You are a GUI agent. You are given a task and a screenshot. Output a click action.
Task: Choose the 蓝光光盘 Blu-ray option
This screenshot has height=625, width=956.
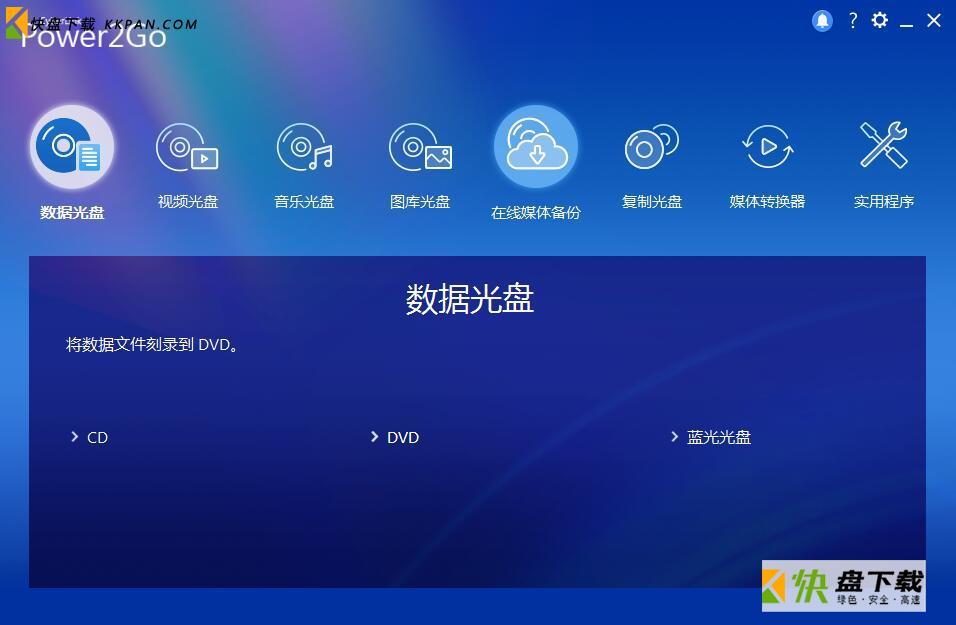point(719,437)
